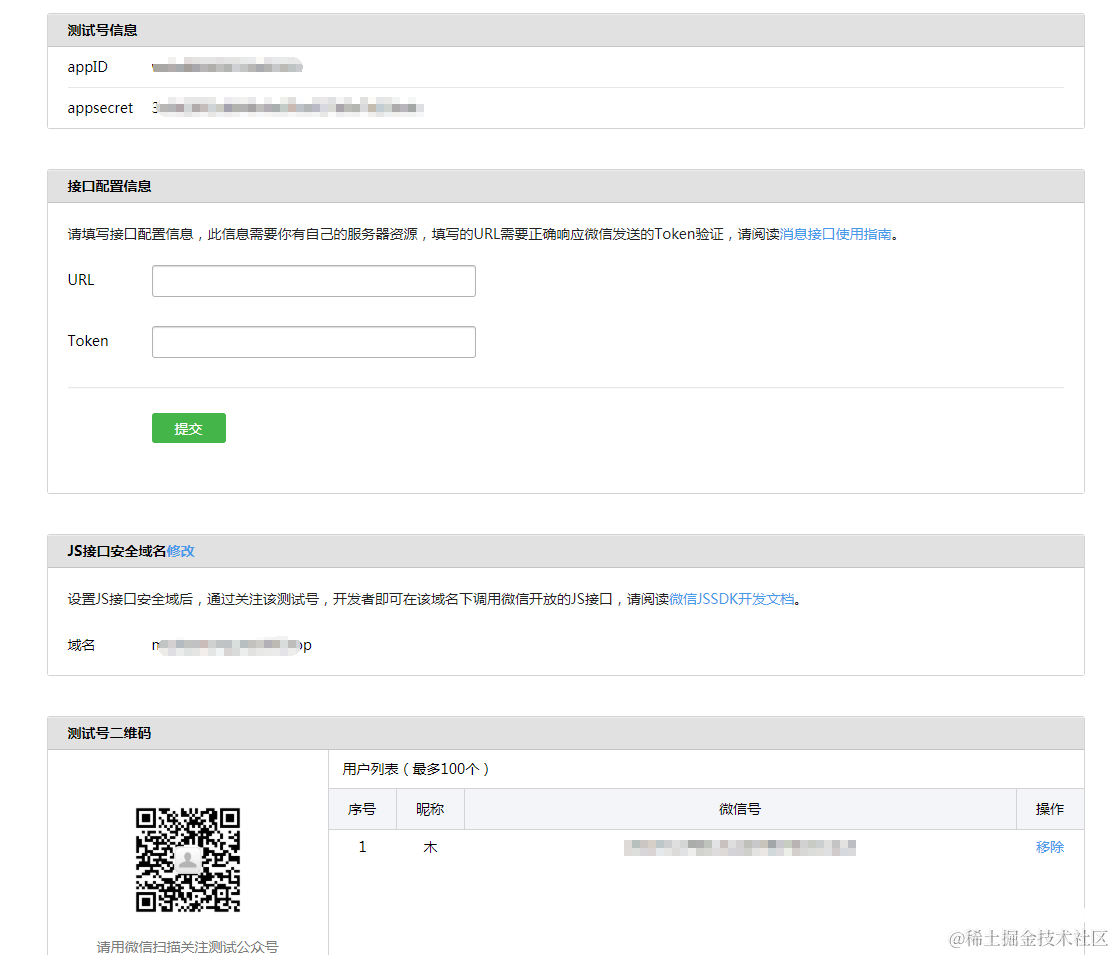Open the 微信JSSDK开发文档 link
Viewport: 1115px width, 955px height.
coord(732,599)
